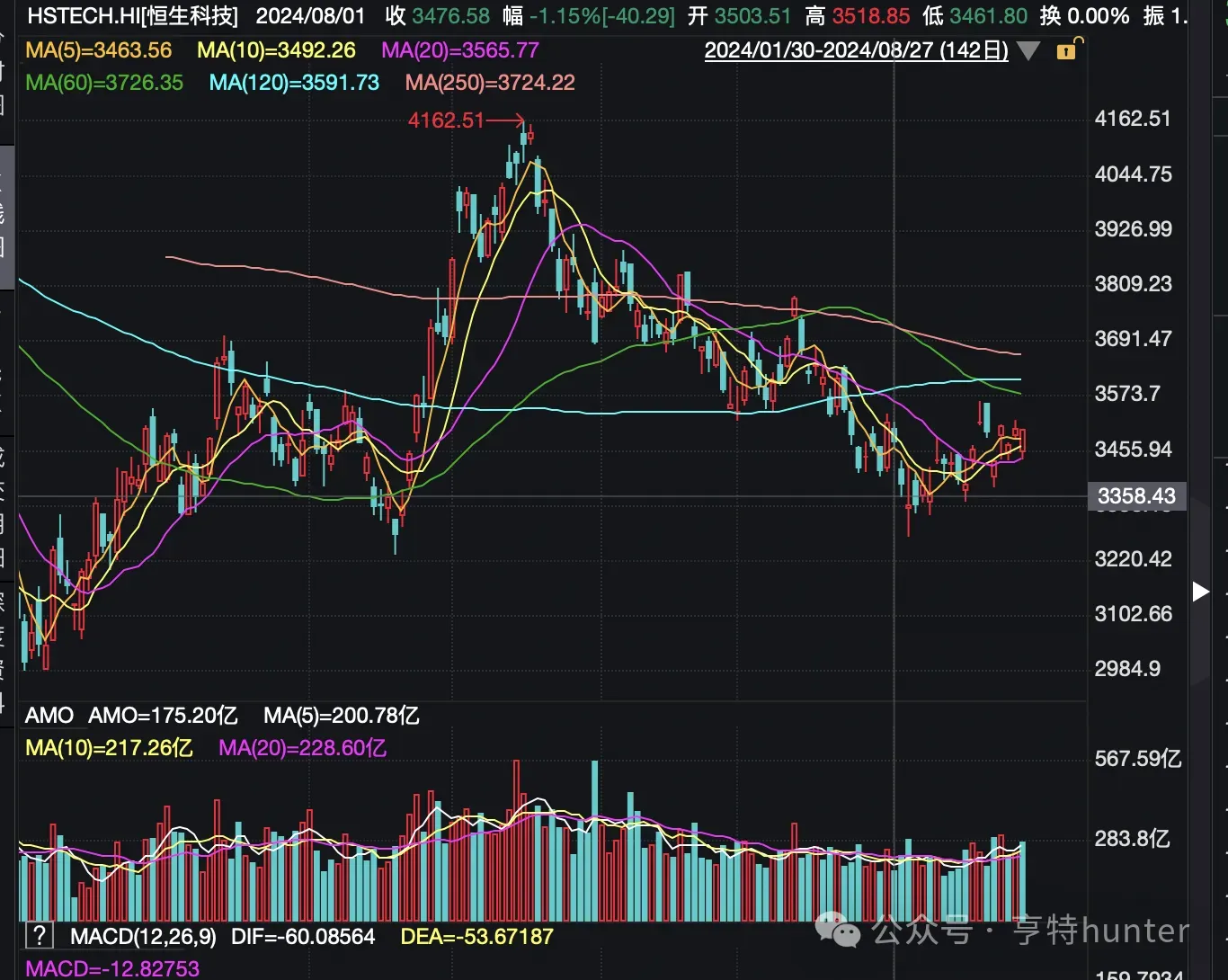Click the header date 2024/08/01
Screen dimensions: 1228x980
pyautogui.click(x=310, y=16)
